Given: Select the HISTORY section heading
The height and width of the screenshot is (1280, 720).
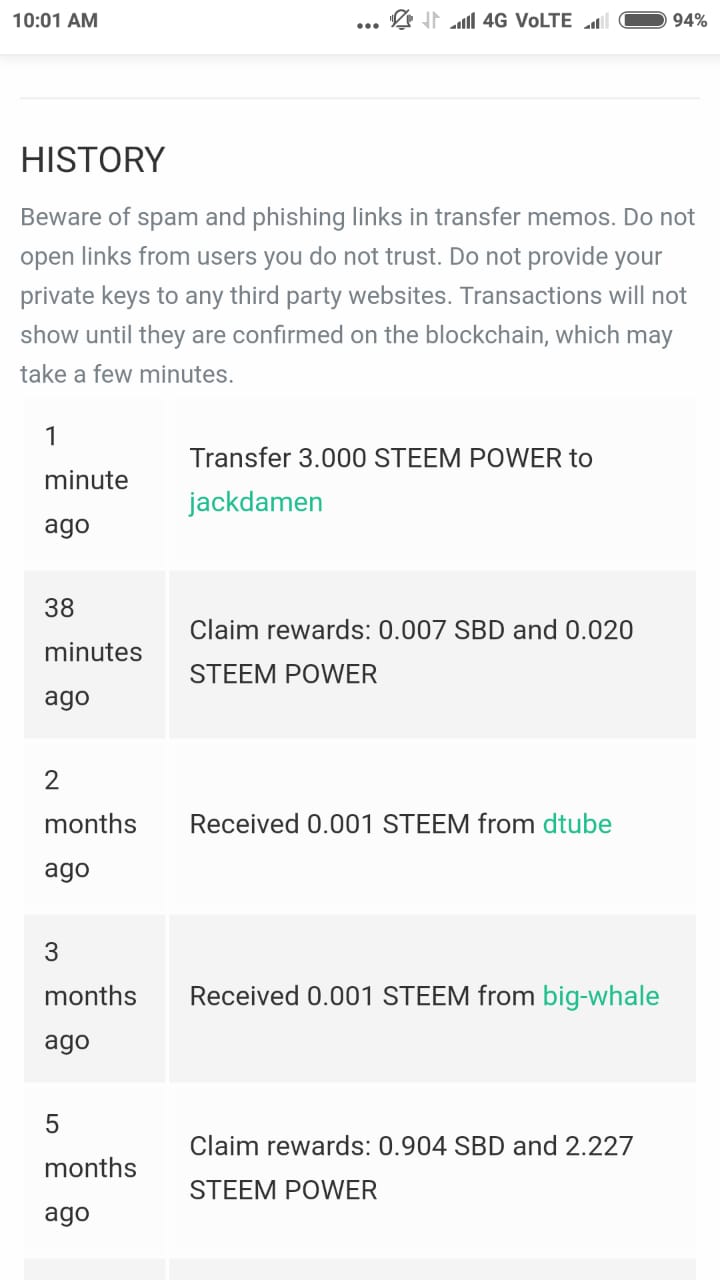Looking at the screenshot, I should point(93,160).
